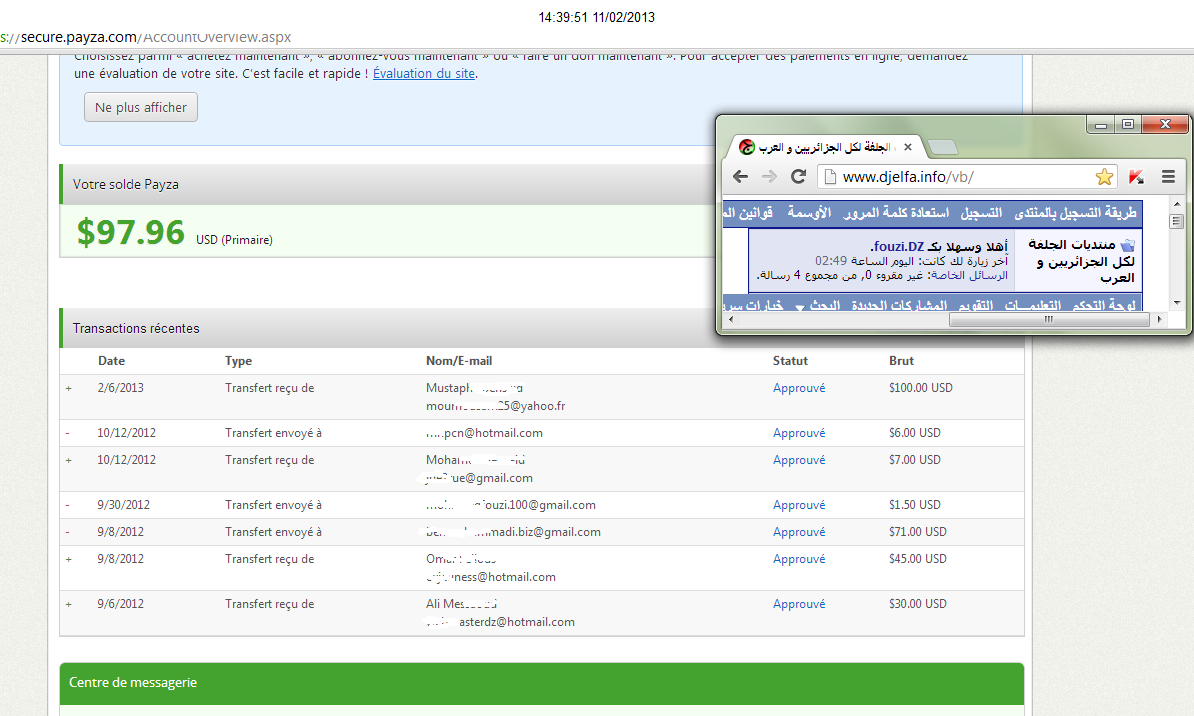
Task: Open the Évaluation du site link
Action: pyautogui.click(x=423, y=74)
